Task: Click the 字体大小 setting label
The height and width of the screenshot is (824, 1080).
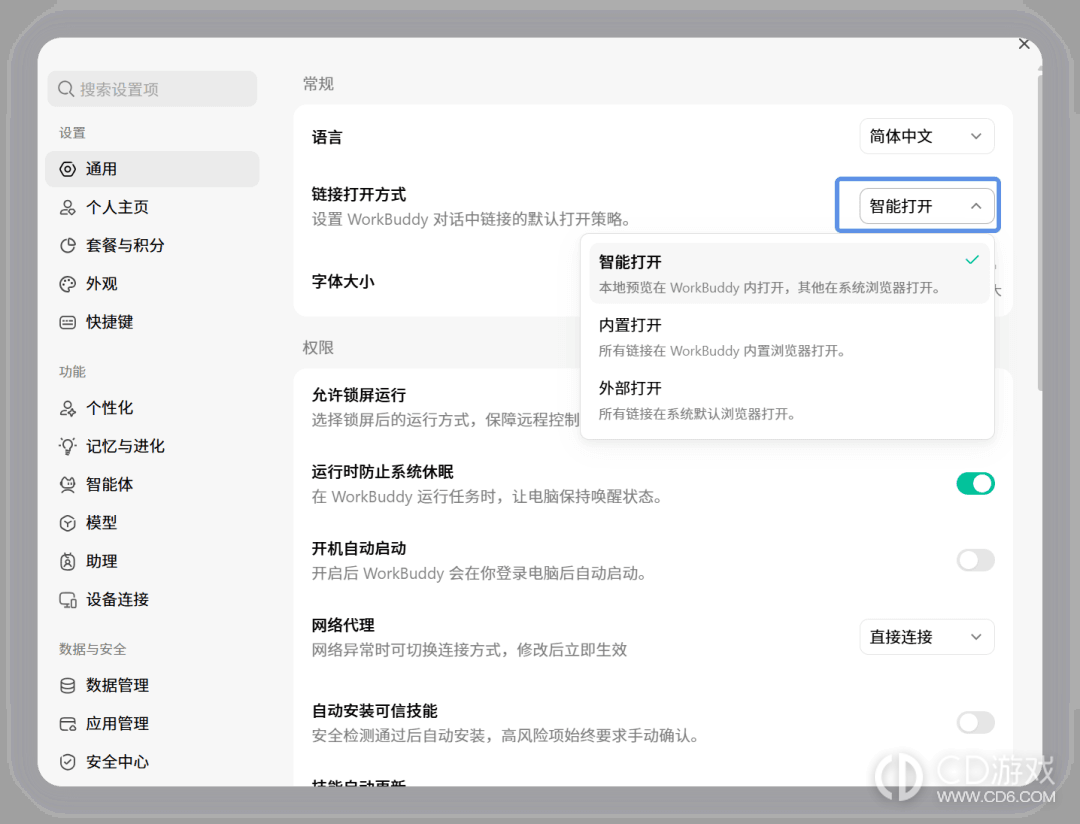Action: click(x=343, y=281)
